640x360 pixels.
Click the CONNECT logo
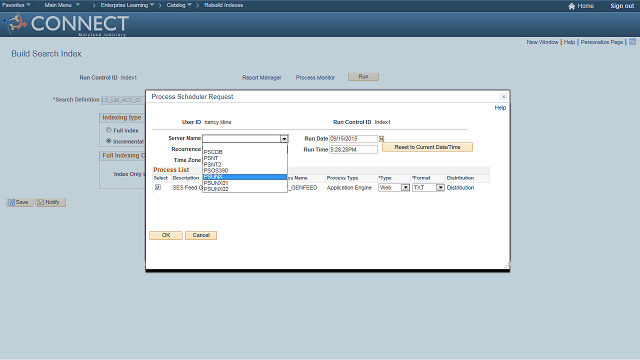click(x=66, y=24)
